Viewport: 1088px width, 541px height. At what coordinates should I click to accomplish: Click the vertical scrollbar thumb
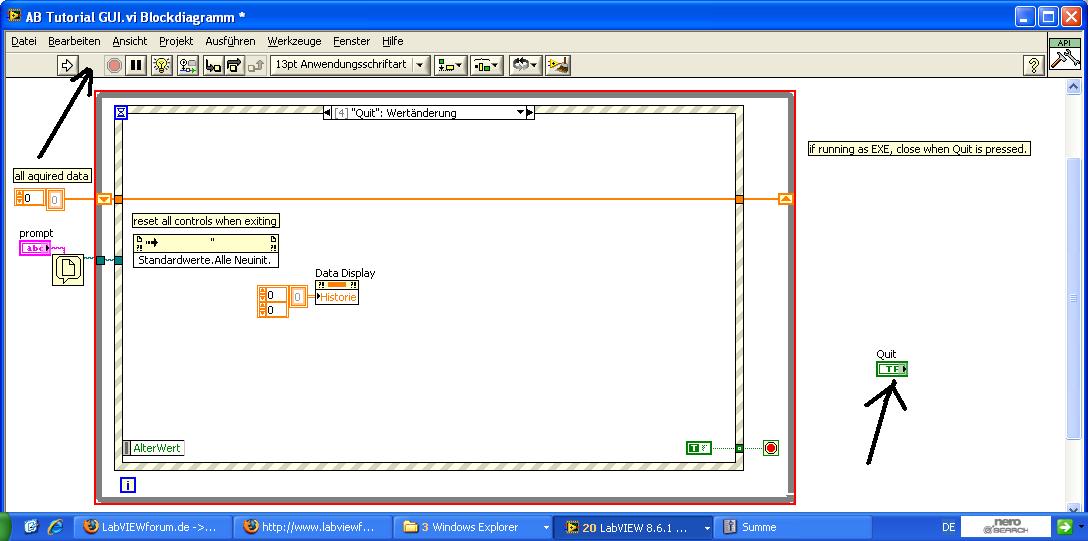(1073, 298)
